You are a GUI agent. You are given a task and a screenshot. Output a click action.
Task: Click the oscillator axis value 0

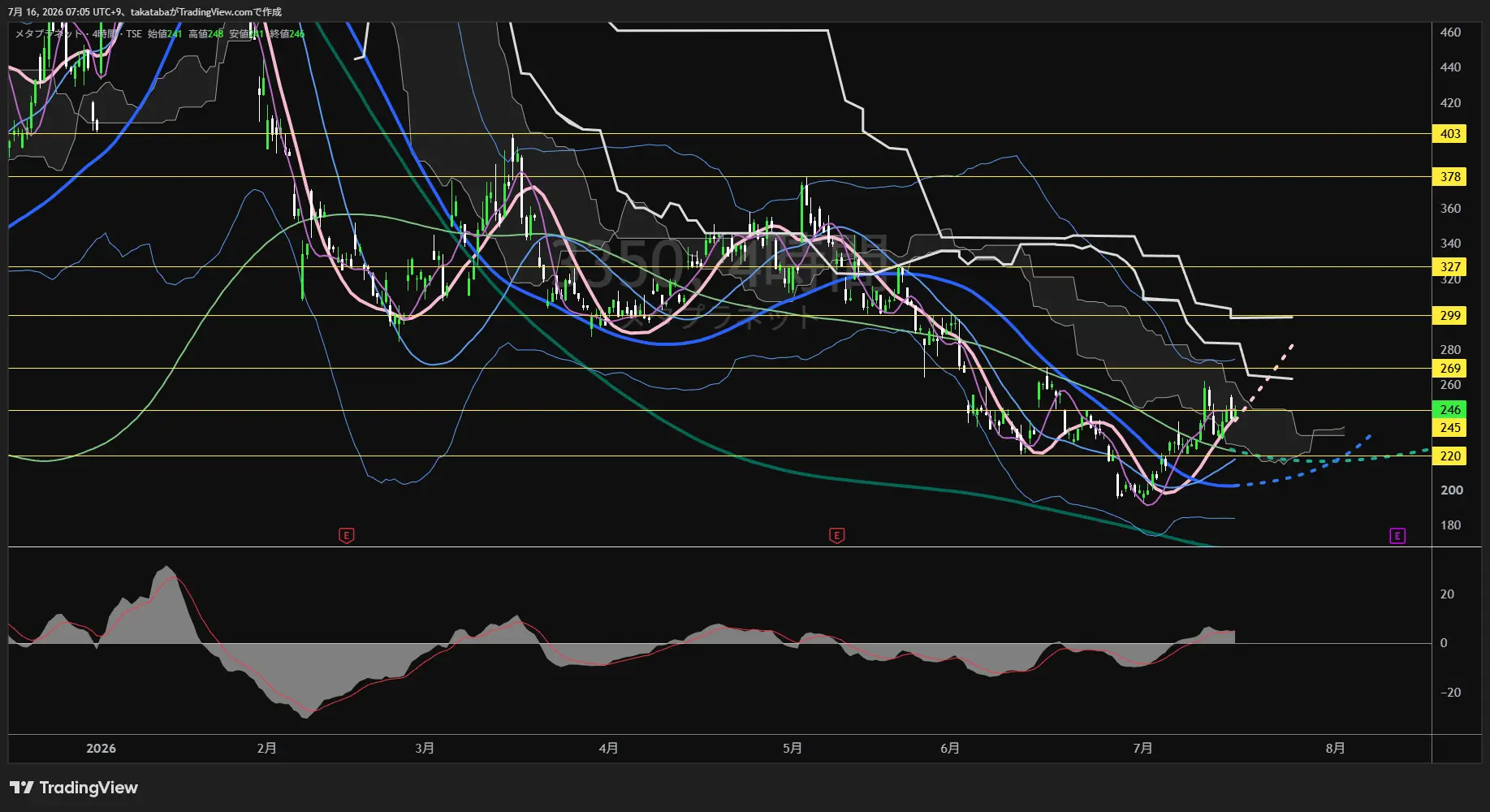pyautogui.click(x=1443, y=643)
